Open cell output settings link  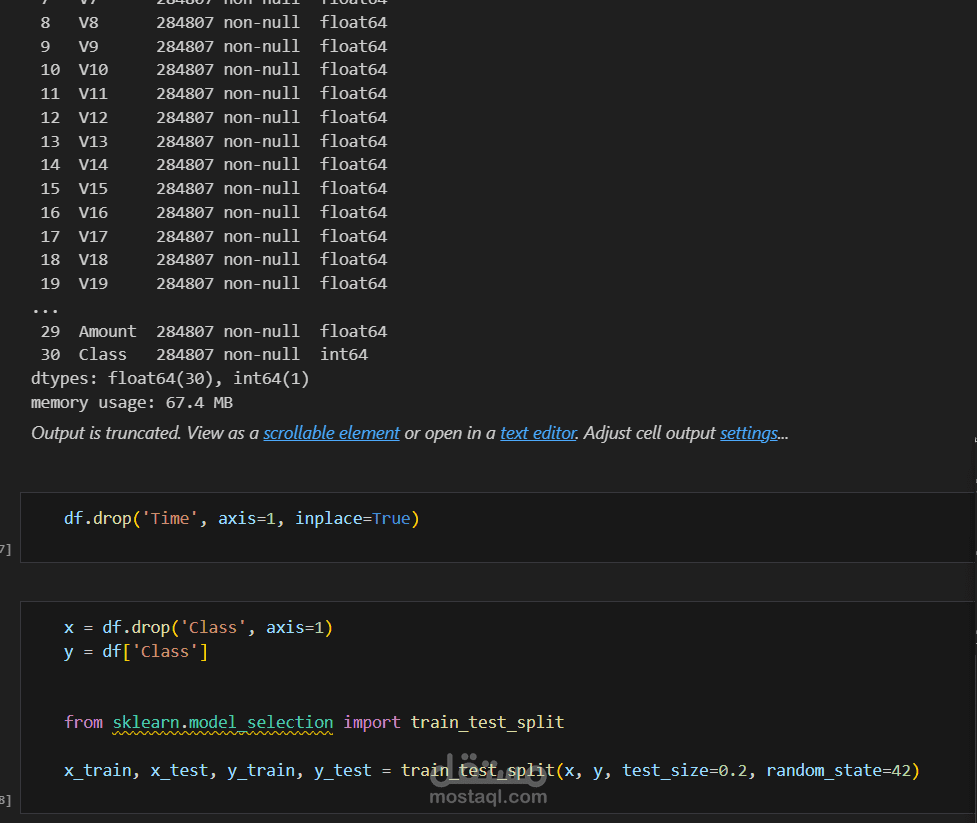point(748,433)
